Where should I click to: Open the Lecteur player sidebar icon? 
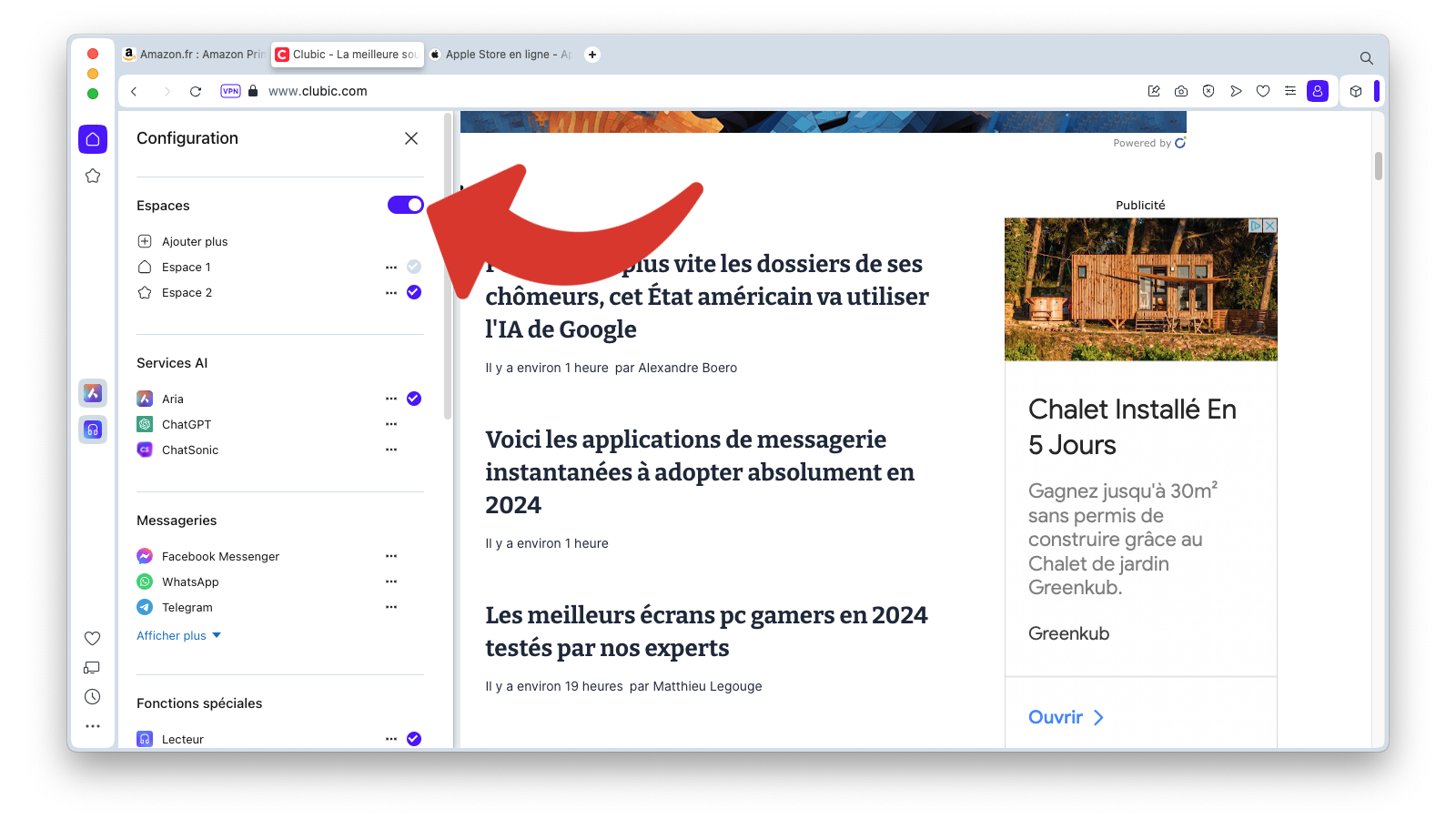(93, 430)
